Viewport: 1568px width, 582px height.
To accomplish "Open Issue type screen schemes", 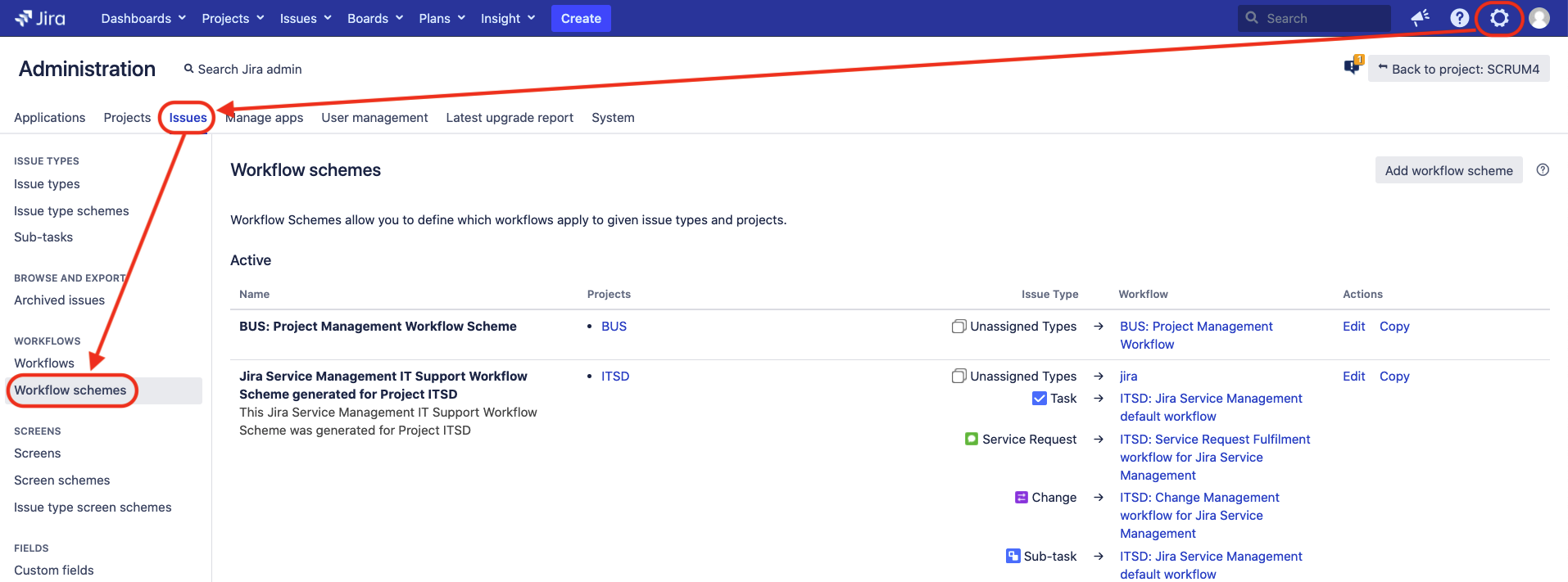I will pos(93,508).
